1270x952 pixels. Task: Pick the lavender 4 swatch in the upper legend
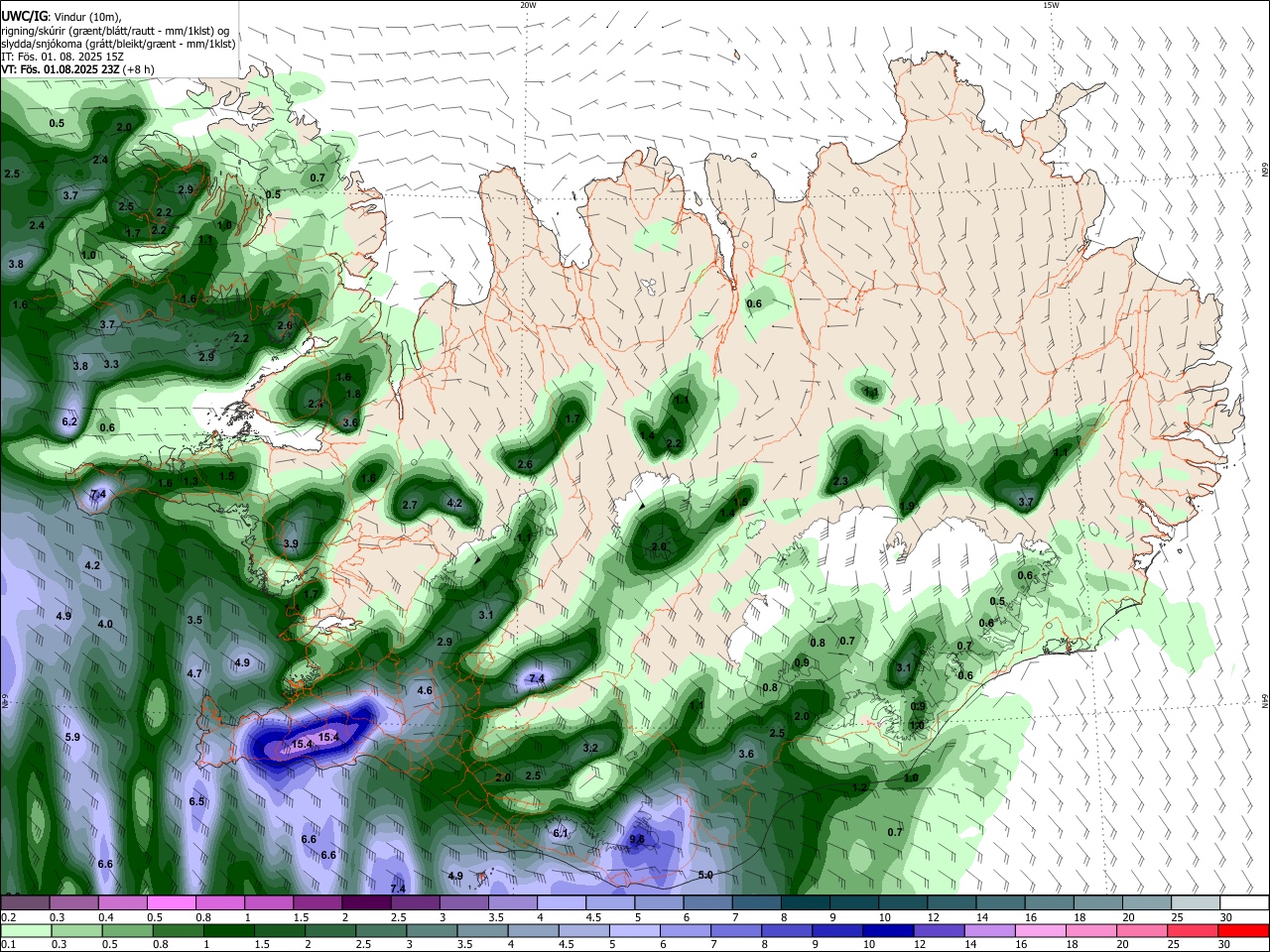(561, 903)
